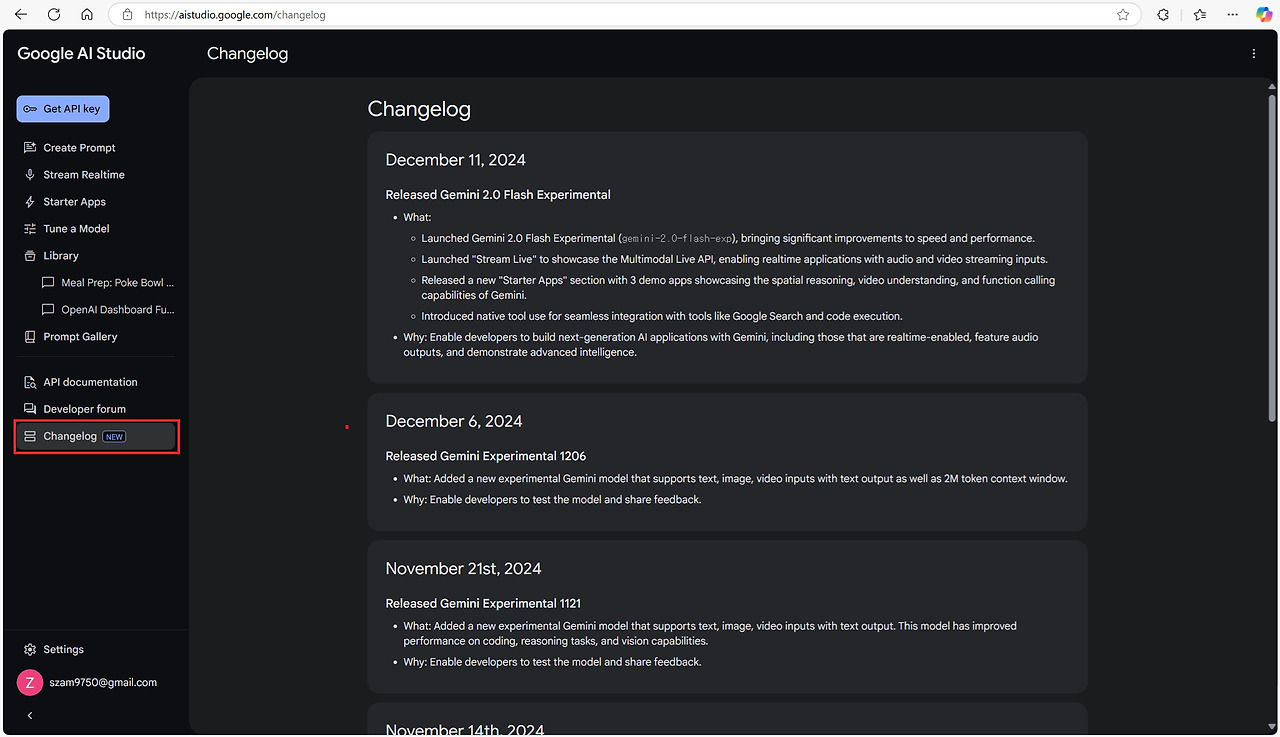1280x737 pixels.
Task: Go to the browser Home icon
Action: pos(87,15)
